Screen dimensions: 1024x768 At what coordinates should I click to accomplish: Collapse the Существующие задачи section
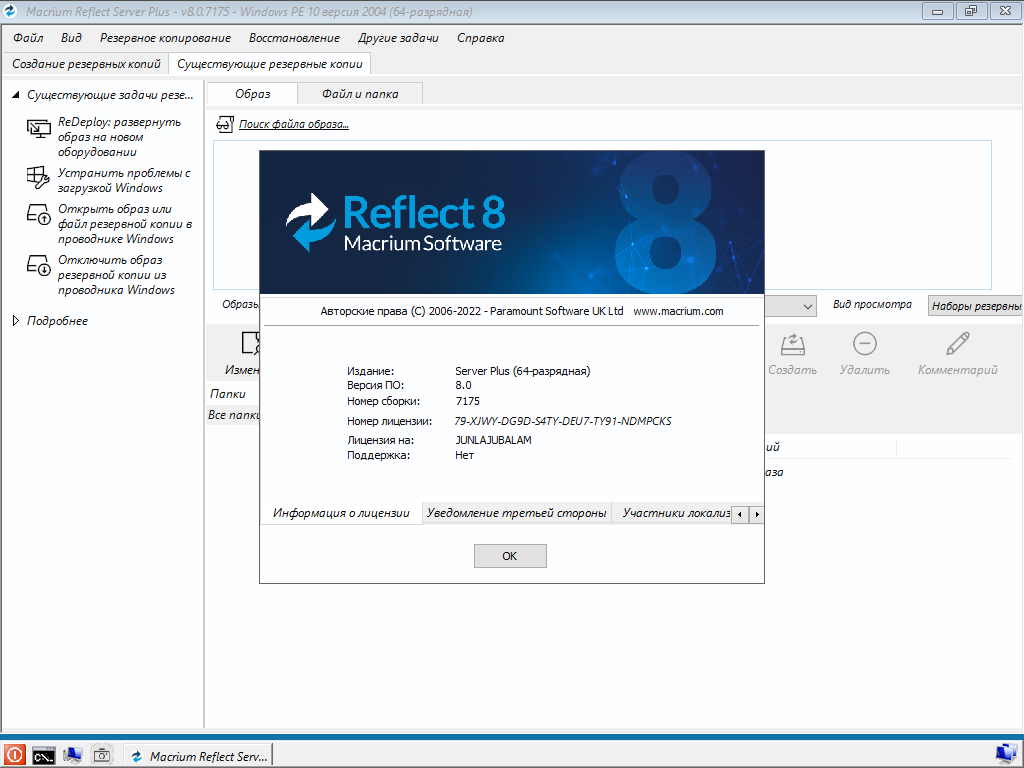[15, 95]
